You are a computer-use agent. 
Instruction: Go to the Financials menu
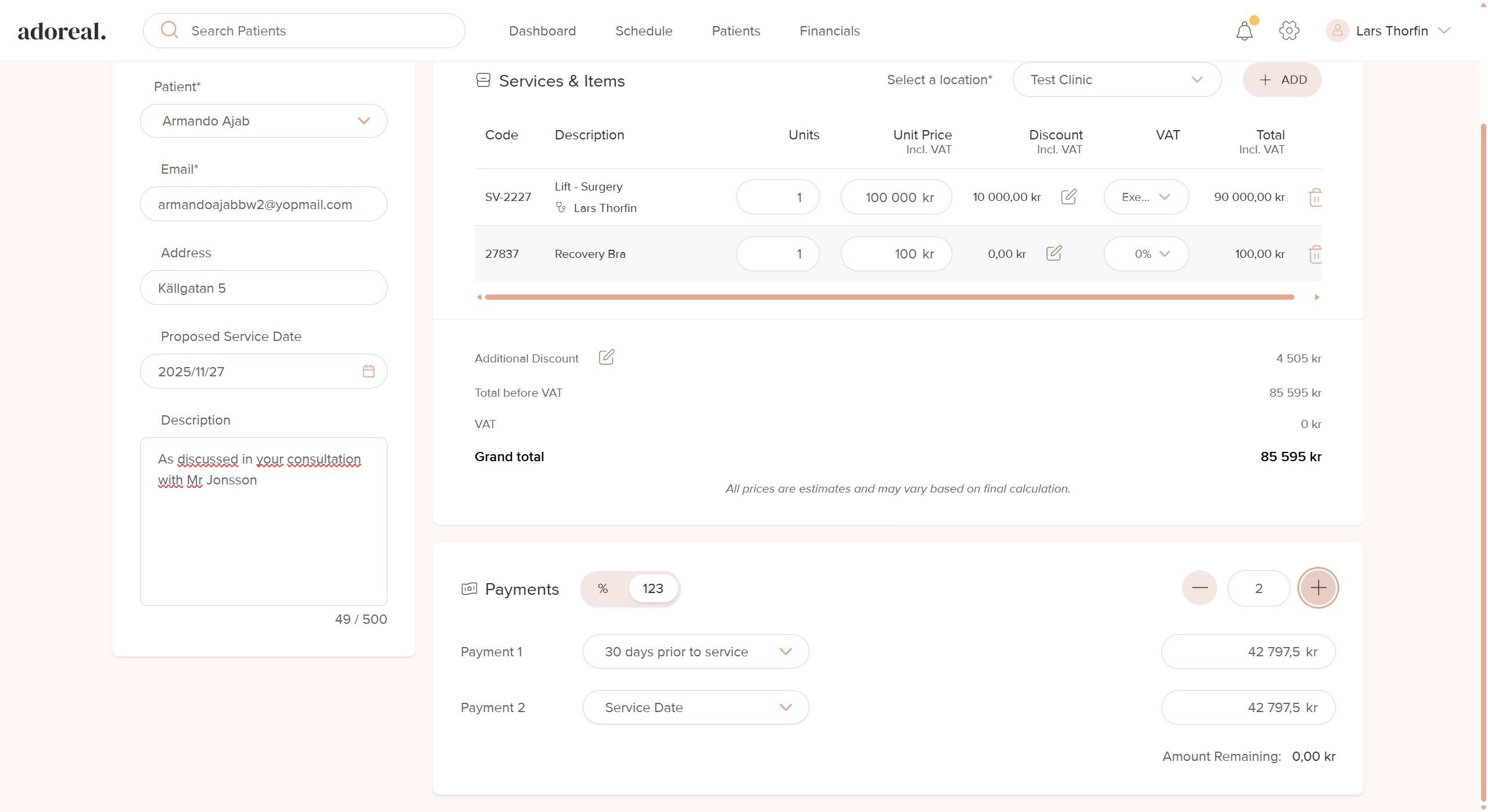[x=829, y=31]
